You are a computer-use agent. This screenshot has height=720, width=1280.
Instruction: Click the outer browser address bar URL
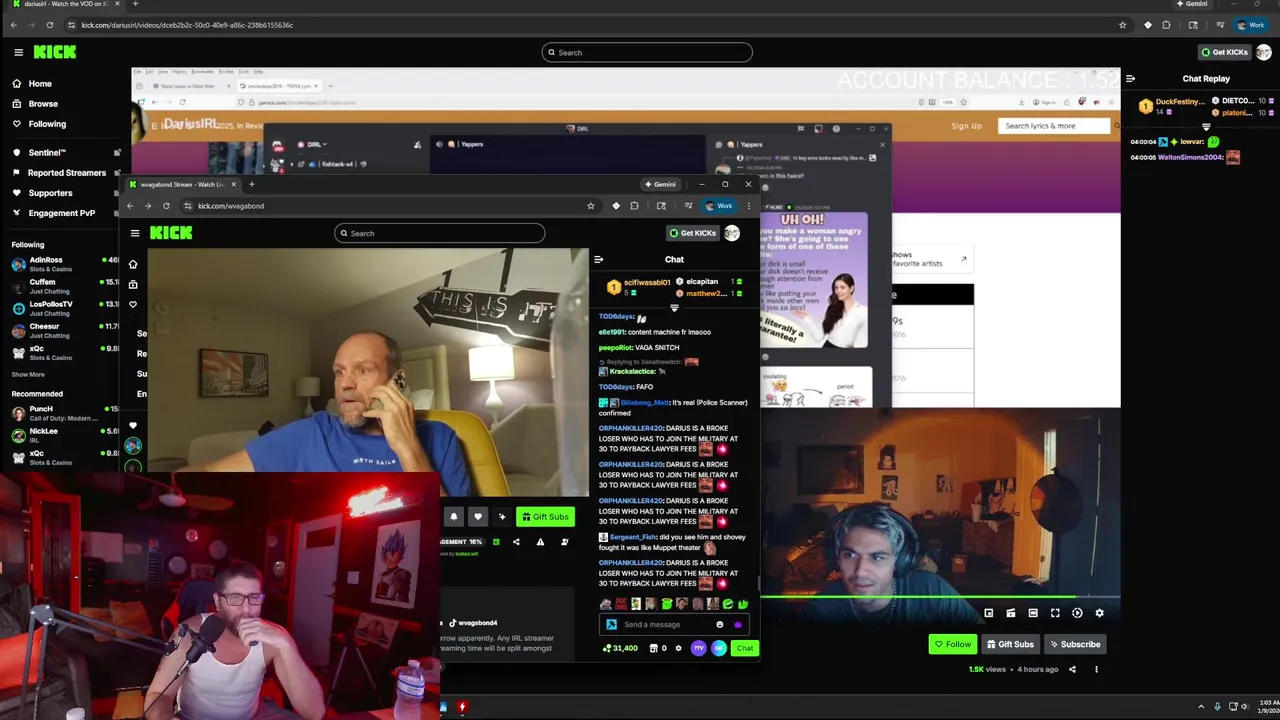[x=187, y=25]
